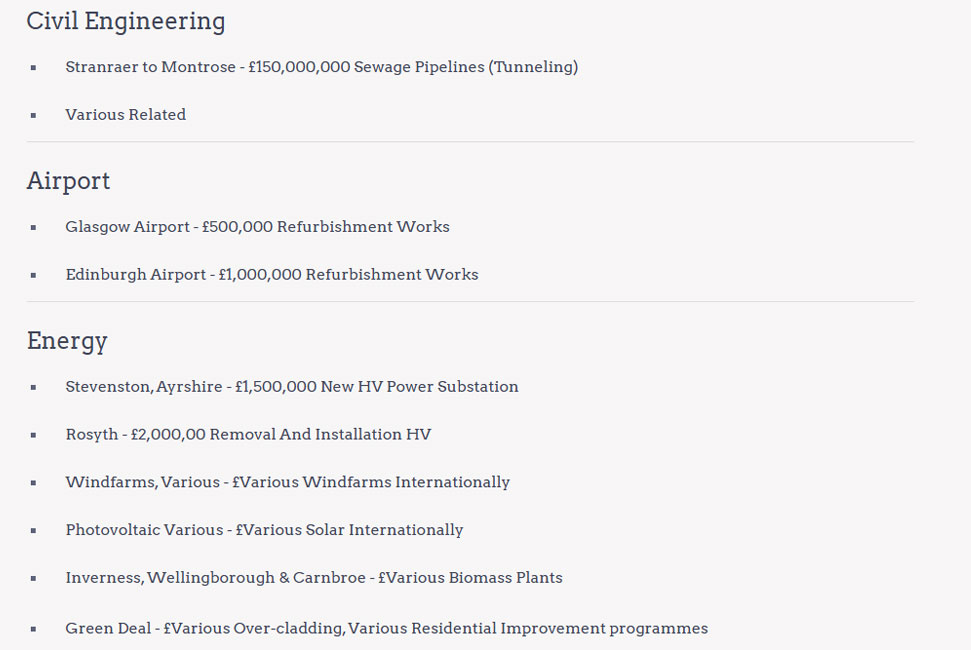Select Glasgow Airport Refurbishment Works entry

(x=258, y=227)
